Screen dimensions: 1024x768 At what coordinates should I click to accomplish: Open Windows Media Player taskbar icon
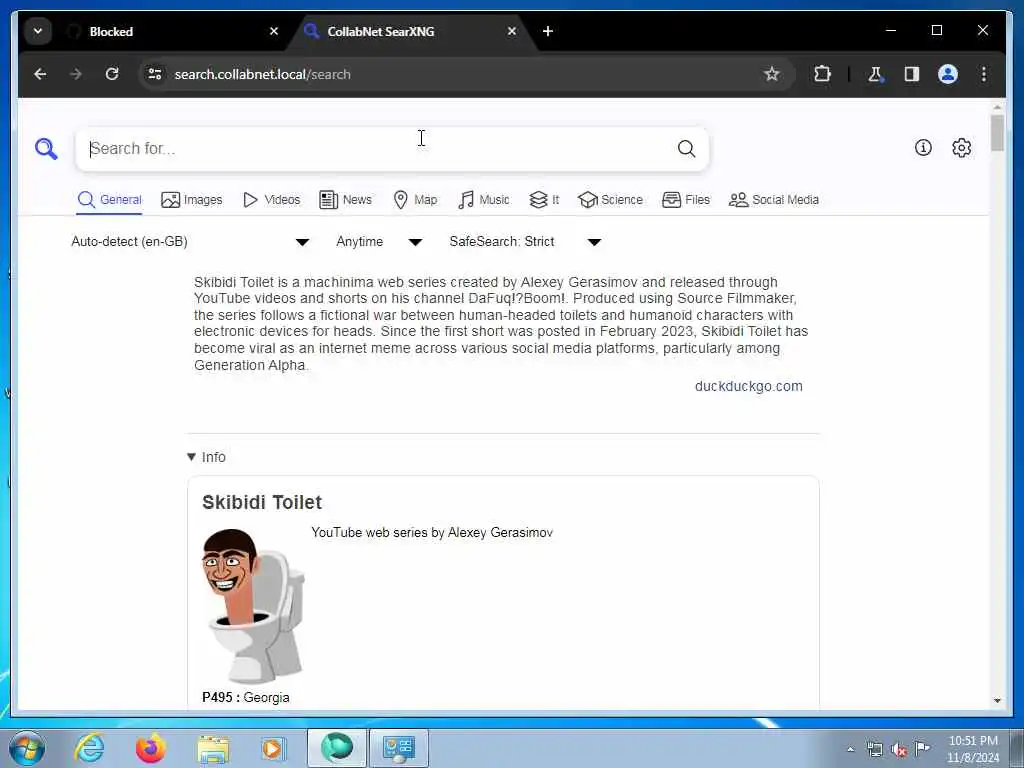pos(273,748)
